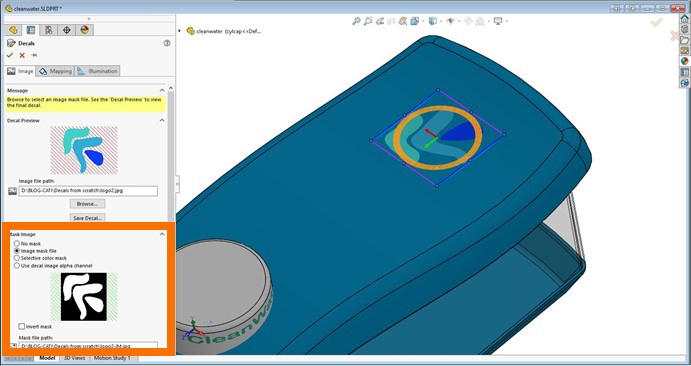Click 'Mask Image' section heading text
691x366 pixels.
[22, 234]
